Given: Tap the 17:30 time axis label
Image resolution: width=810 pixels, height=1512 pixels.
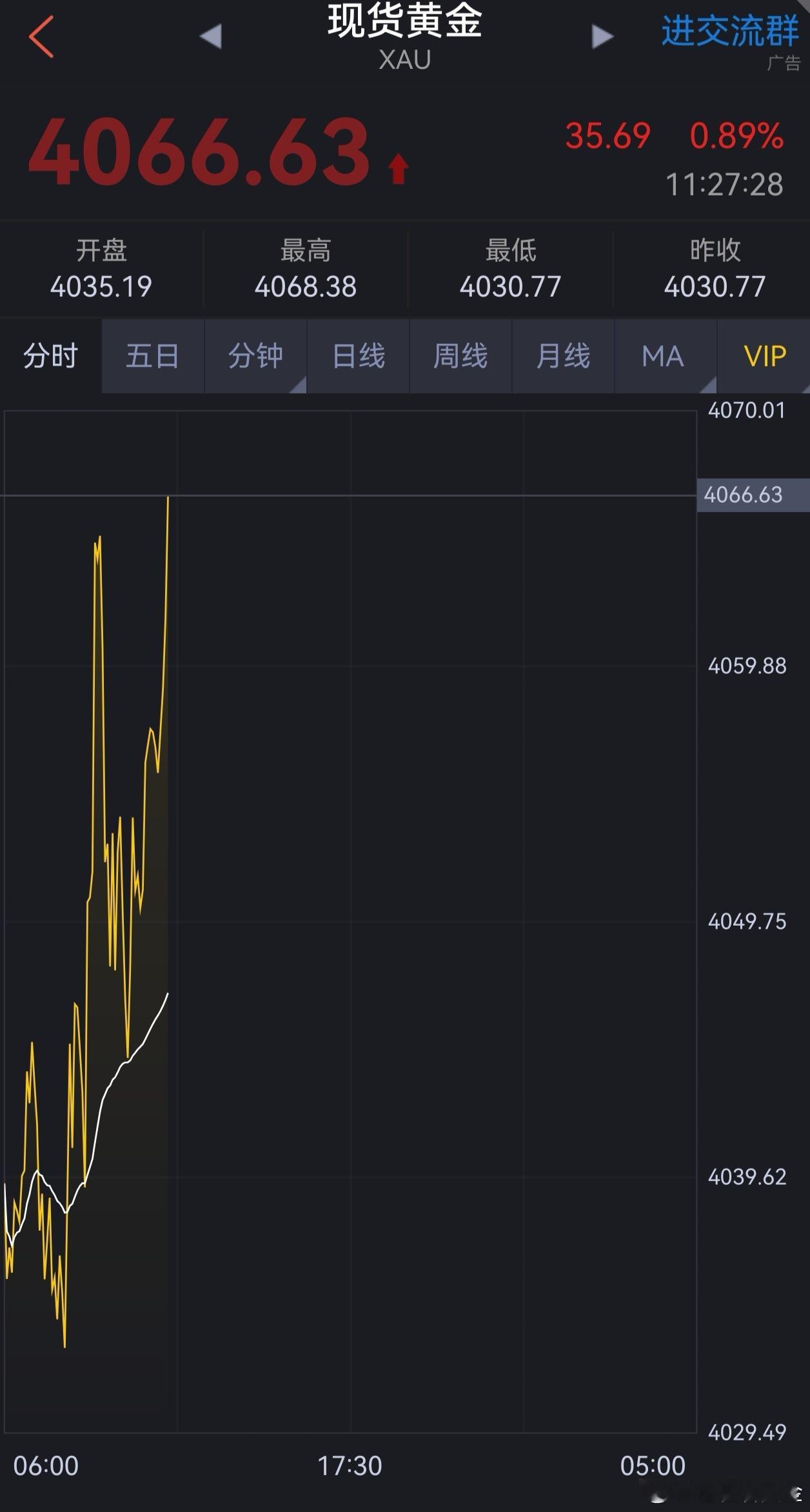Looking at the screenshot, I should 350,1466.
